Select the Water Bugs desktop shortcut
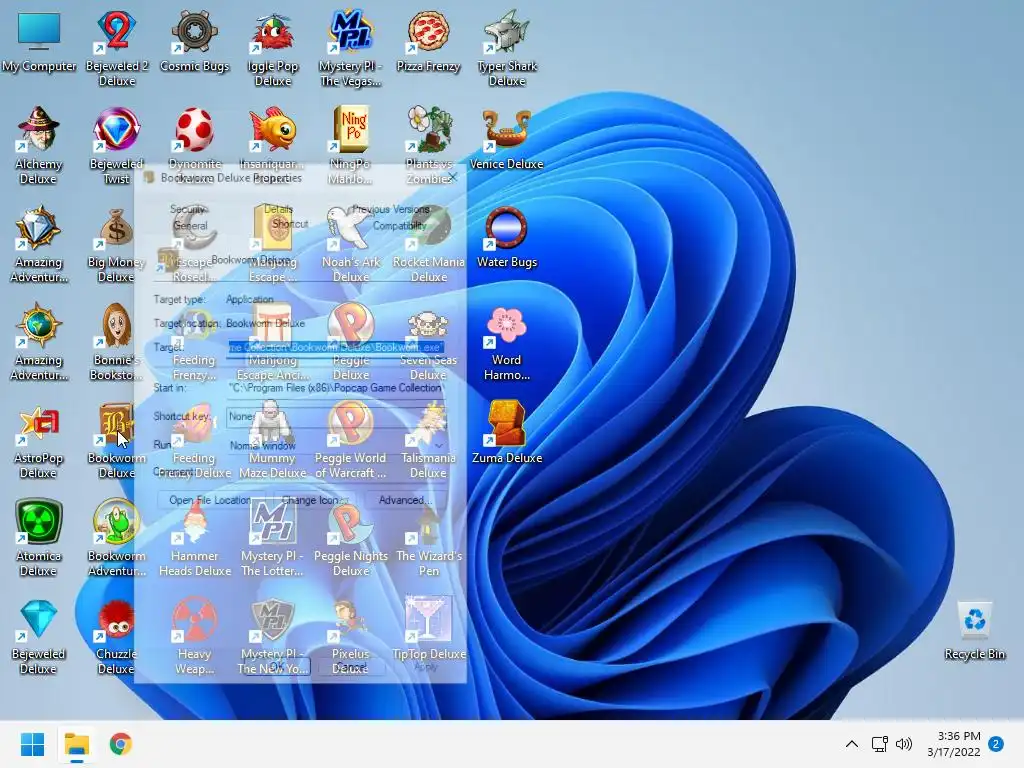 click(x=507, y=238)
